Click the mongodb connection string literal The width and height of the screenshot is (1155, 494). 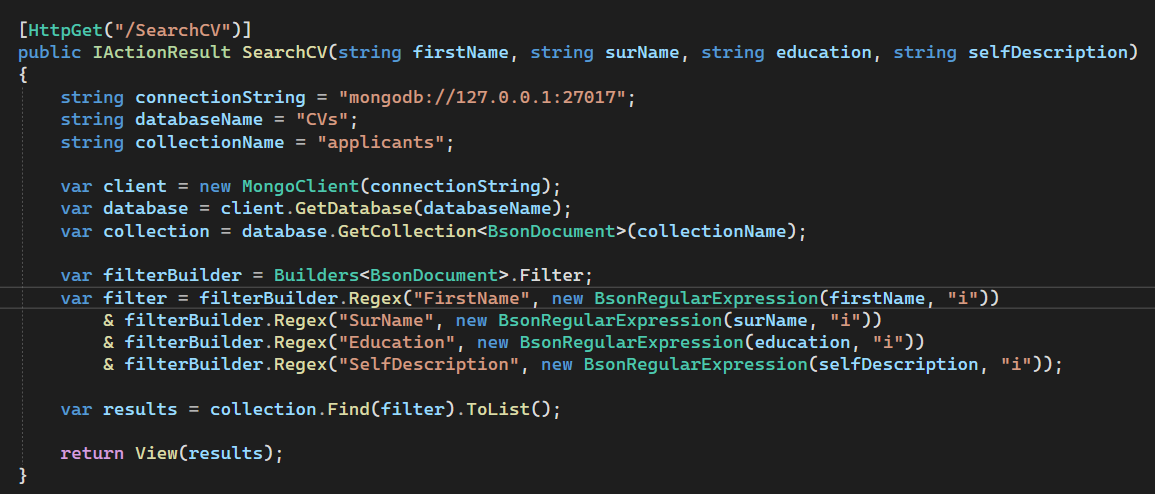tap(482, 97)
